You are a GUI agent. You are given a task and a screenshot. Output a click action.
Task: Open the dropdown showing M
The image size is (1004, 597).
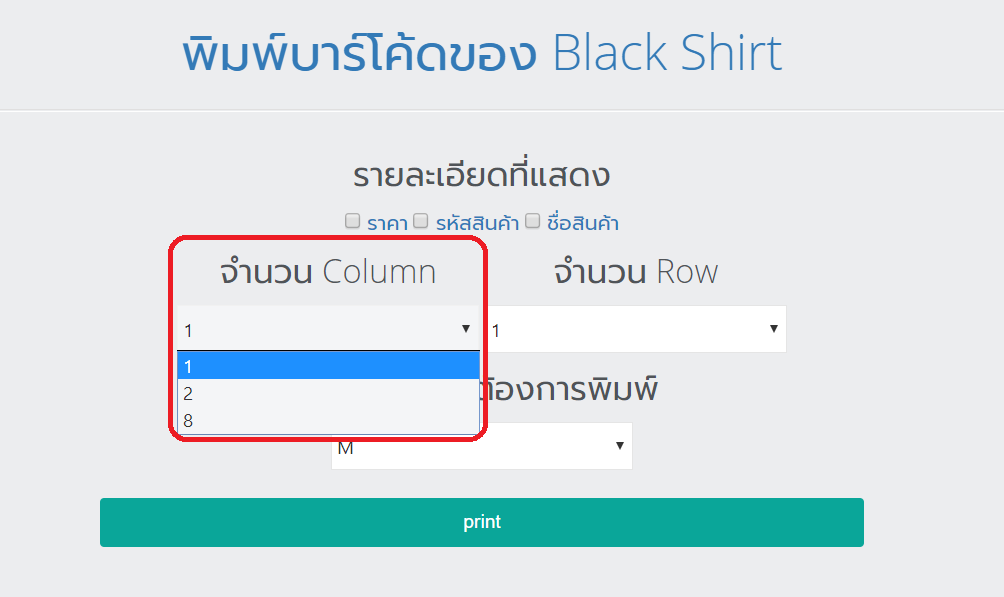click(480, 448)
